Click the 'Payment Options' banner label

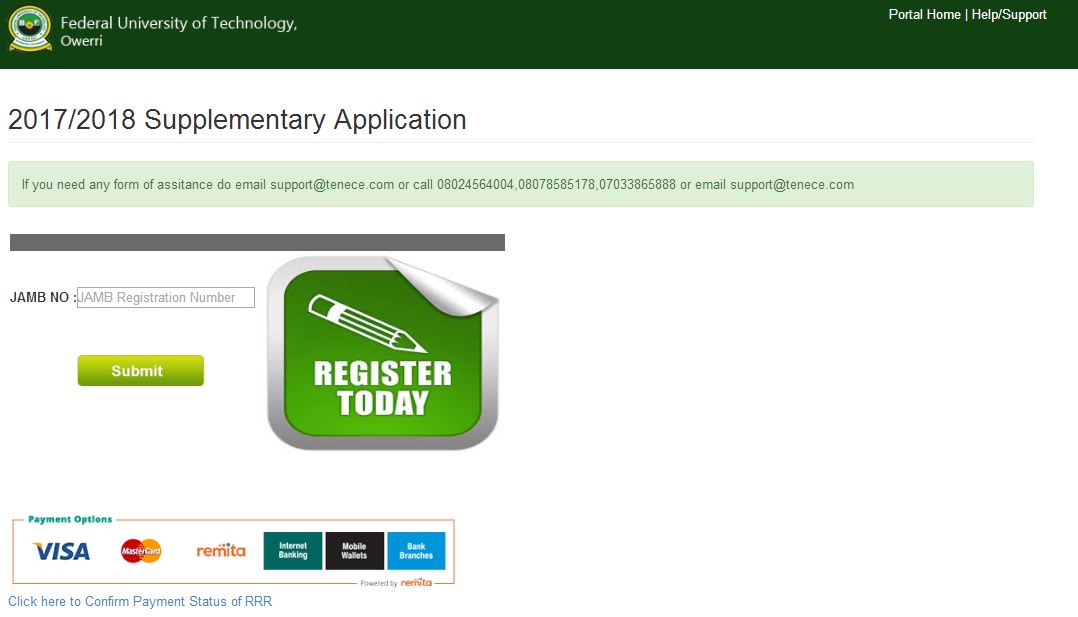click(x=70, y=520)
